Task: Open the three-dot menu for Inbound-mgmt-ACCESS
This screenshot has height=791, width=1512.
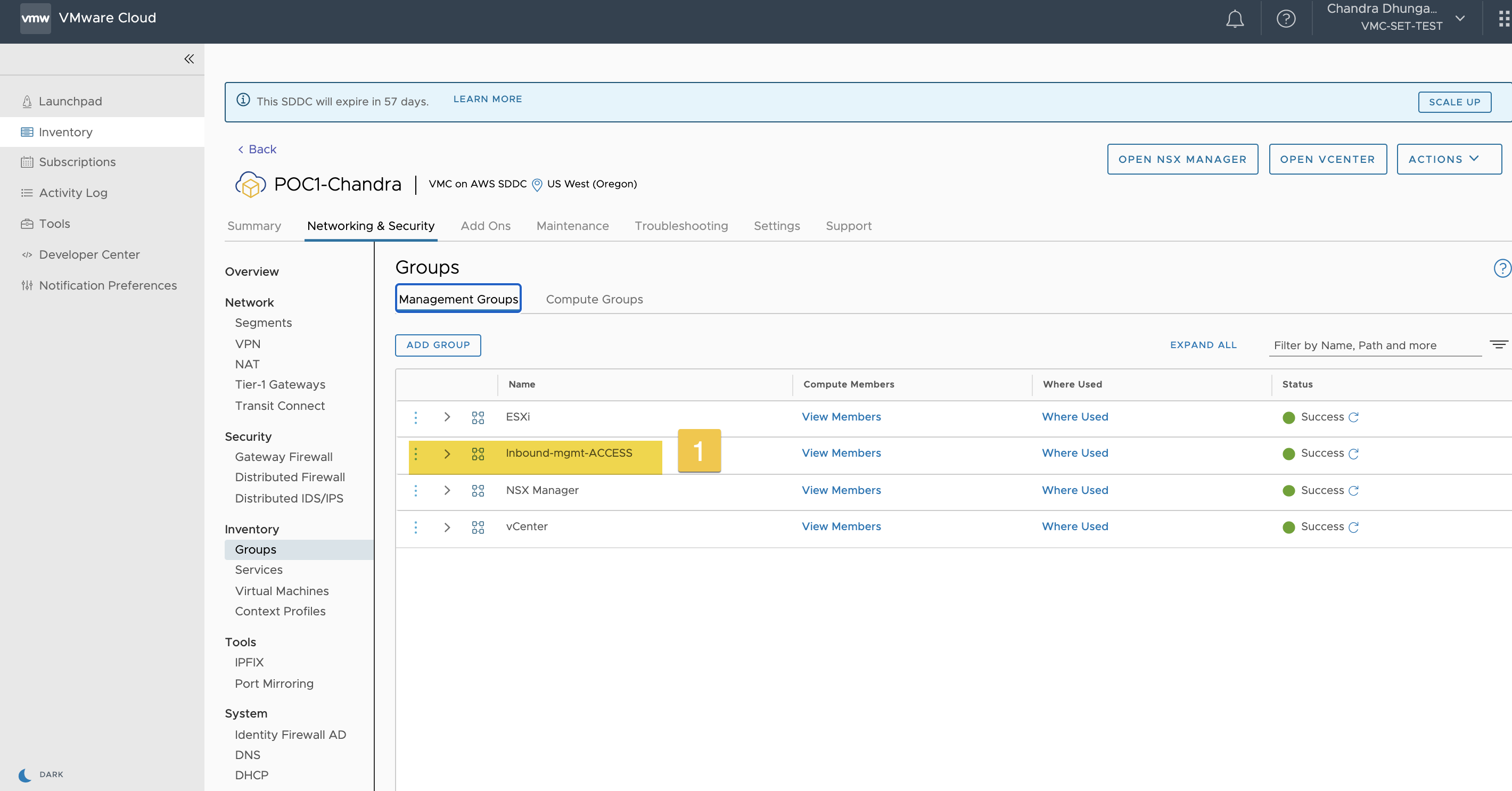Action: pyautogui.click(x=416, y=454)
